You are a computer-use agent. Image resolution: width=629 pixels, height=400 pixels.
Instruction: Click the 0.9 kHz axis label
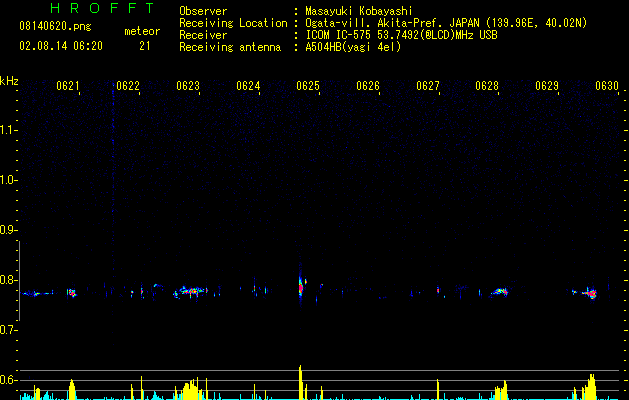pos(8,230)
